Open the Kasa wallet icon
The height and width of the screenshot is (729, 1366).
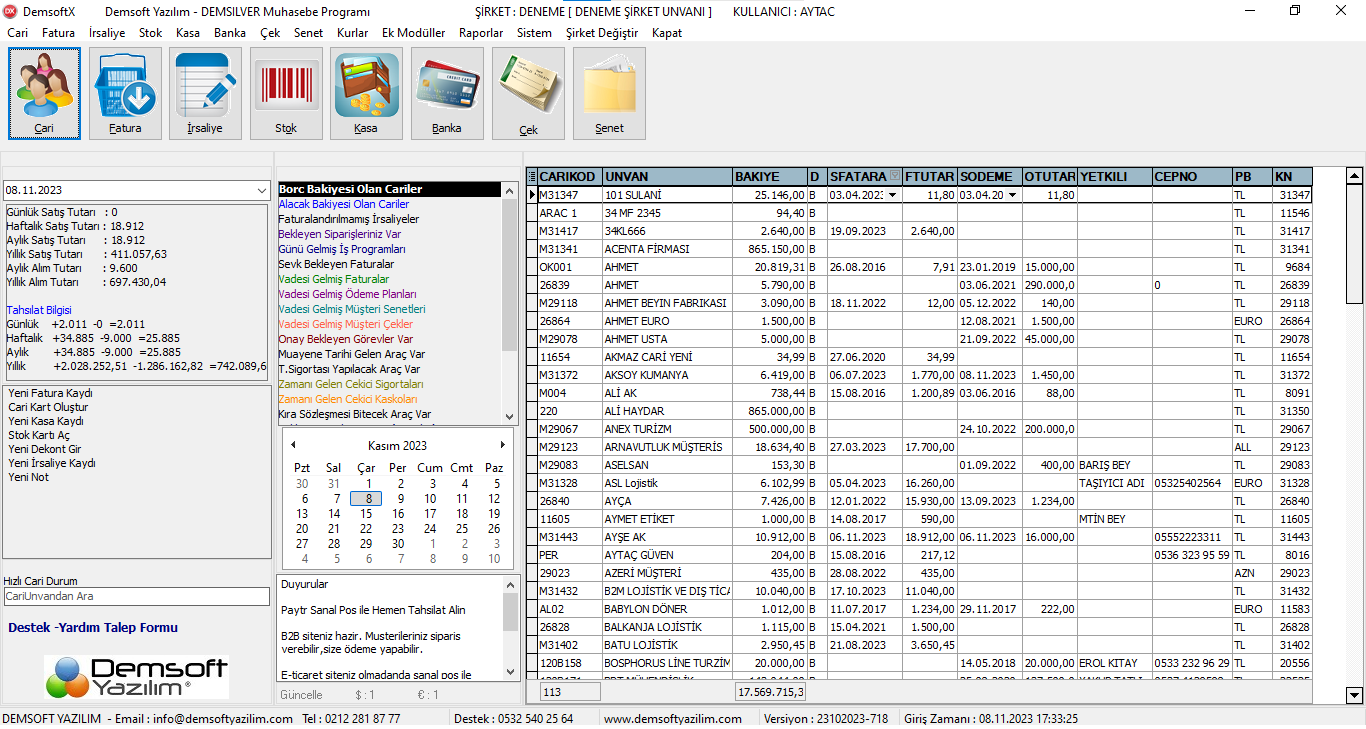pyautogui.click(x=366, y=93)
